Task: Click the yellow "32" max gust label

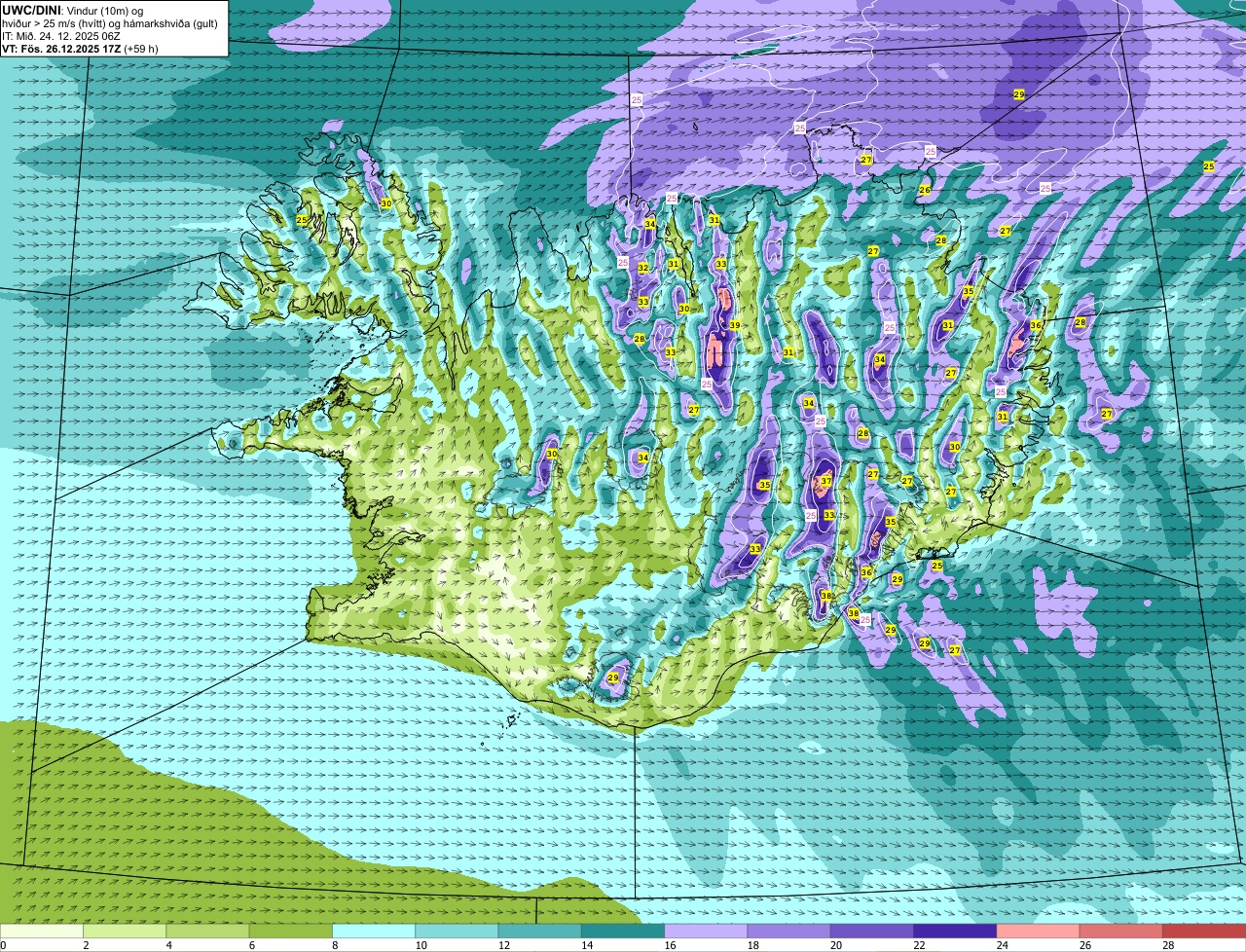Action: pyautogui.click(x=642, y=268)
